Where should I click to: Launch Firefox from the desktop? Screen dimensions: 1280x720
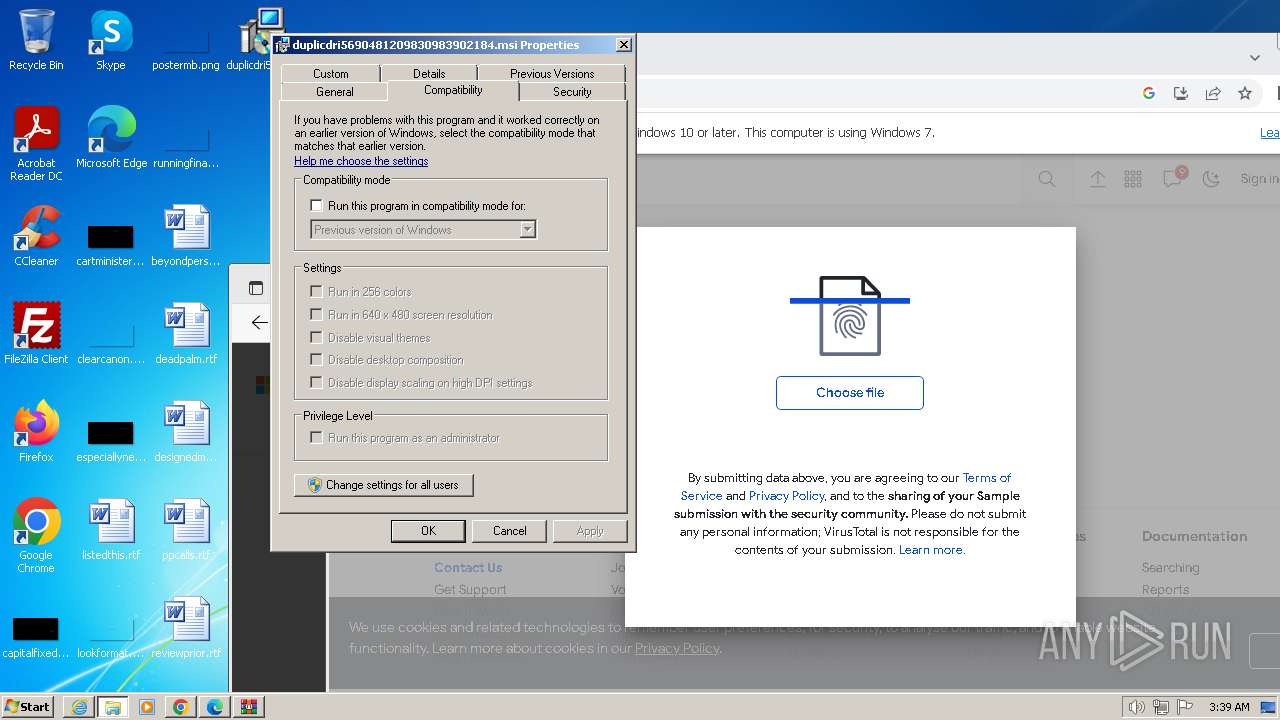(x=36, y=432)
